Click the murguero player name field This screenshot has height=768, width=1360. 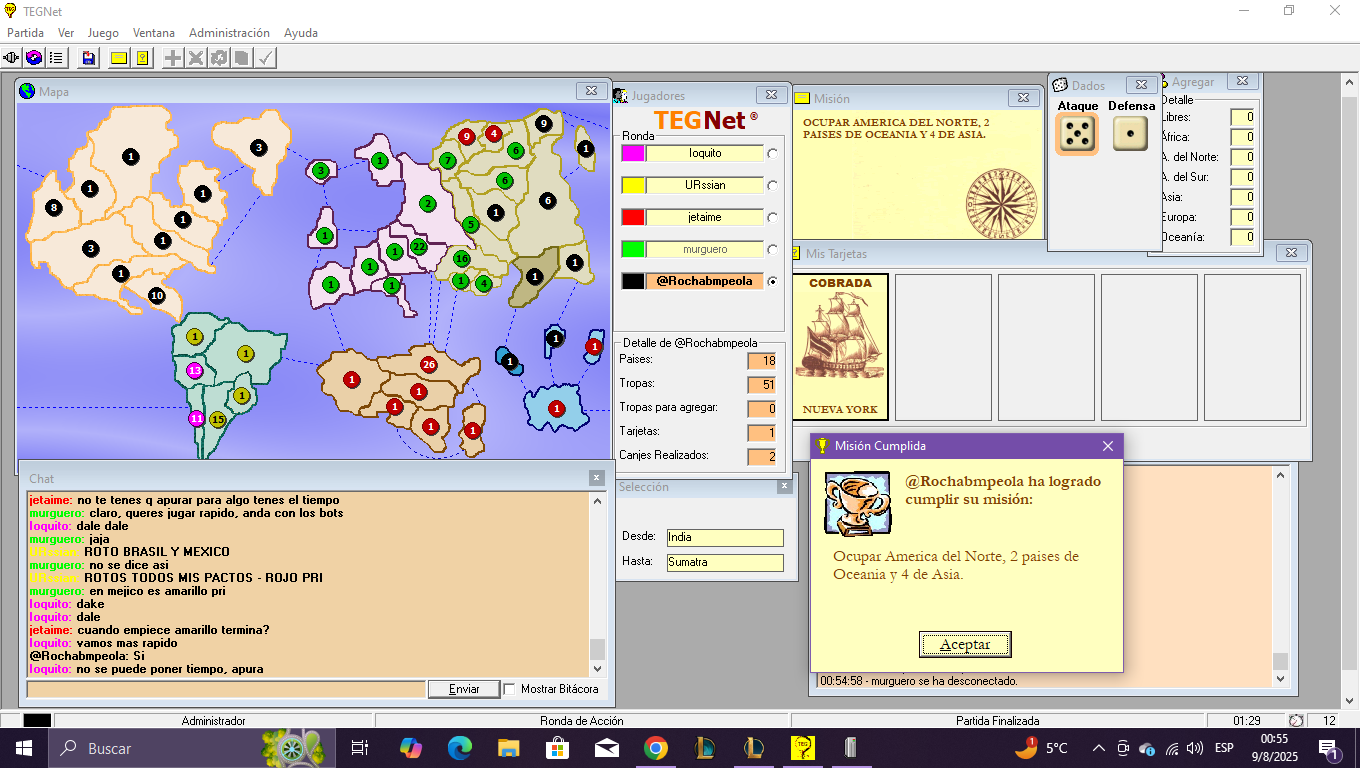(705, 249)
